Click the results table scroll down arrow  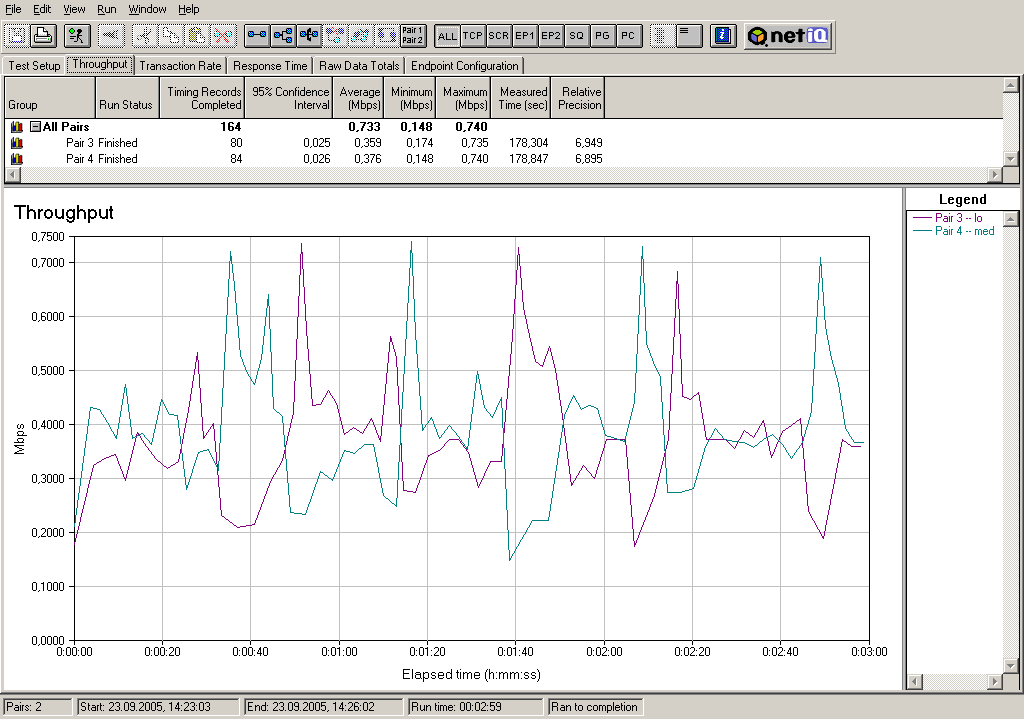click(x=1011, y=159)
